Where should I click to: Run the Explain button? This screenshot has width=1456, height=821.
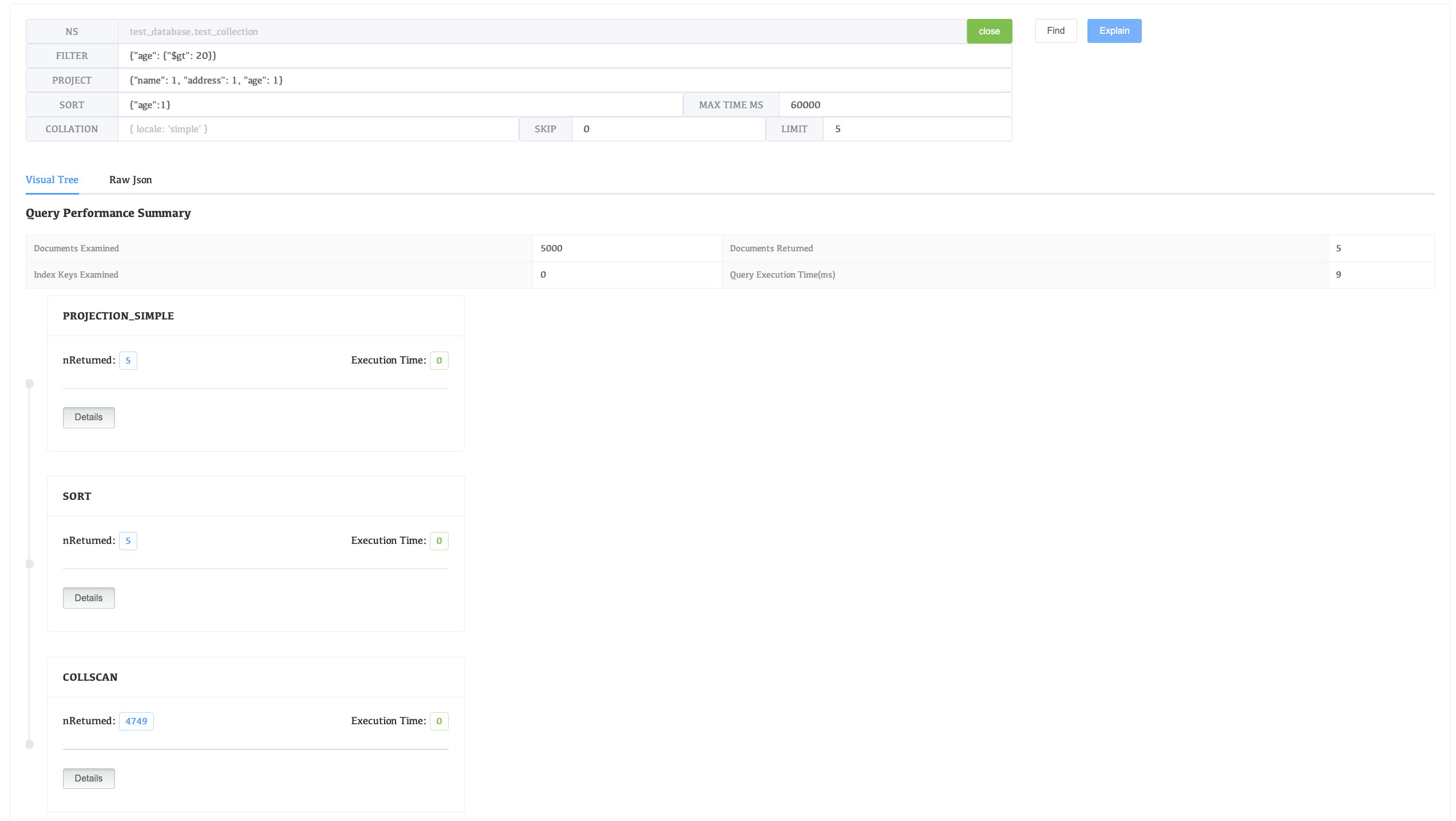tap(1114, 31)
